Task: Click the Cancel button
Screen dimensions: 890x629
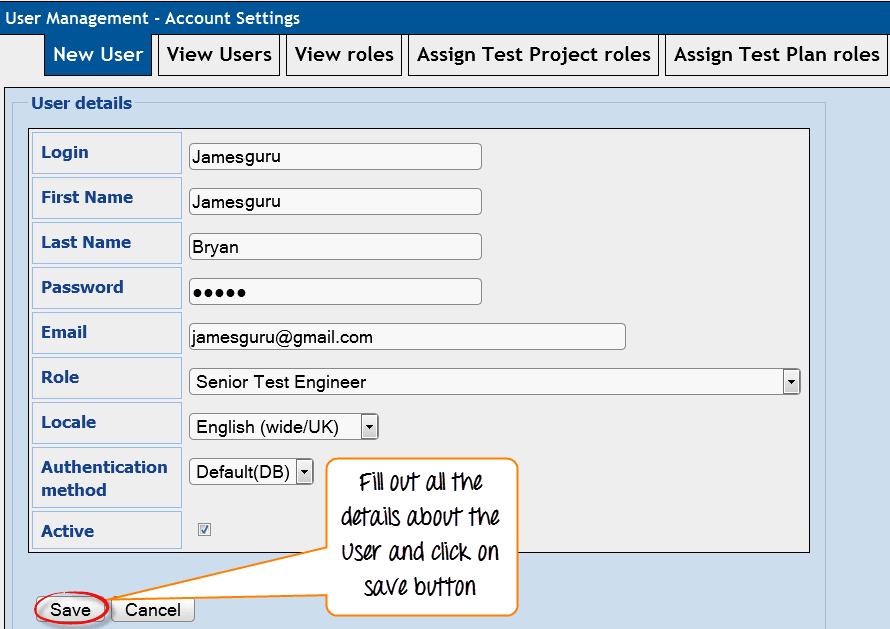Action: coord(153,610)
